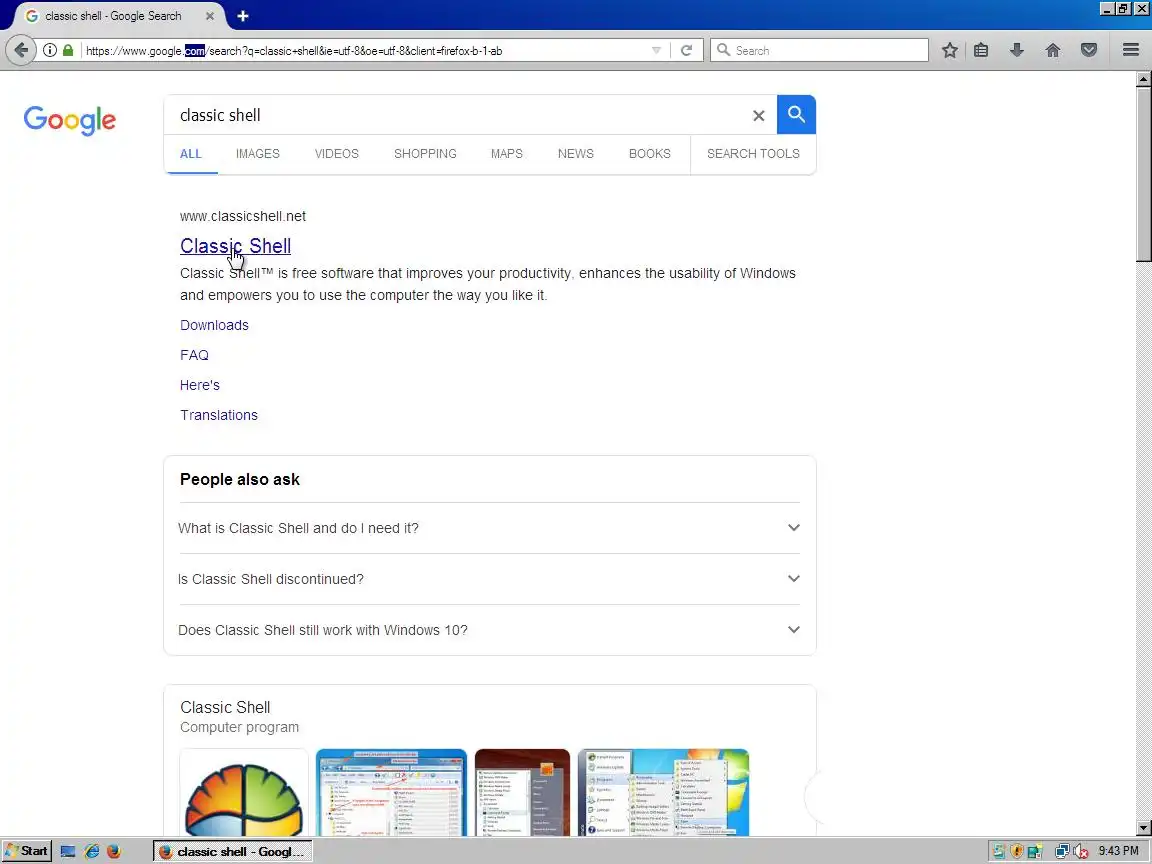Viewport: 1152px width, 864px height.
Task: Switch to the MAPS tab
Action: click(507, 154)
